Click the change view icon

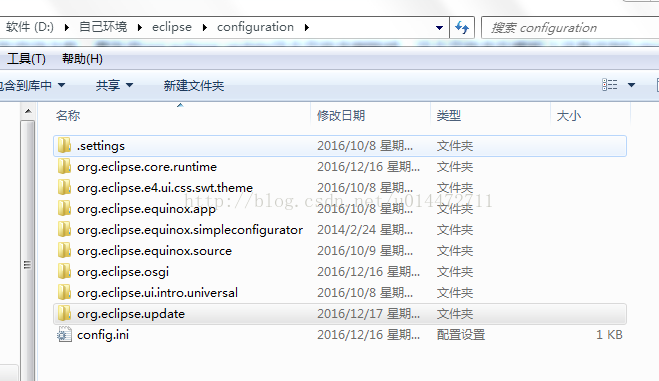click(x=609, y=85)
